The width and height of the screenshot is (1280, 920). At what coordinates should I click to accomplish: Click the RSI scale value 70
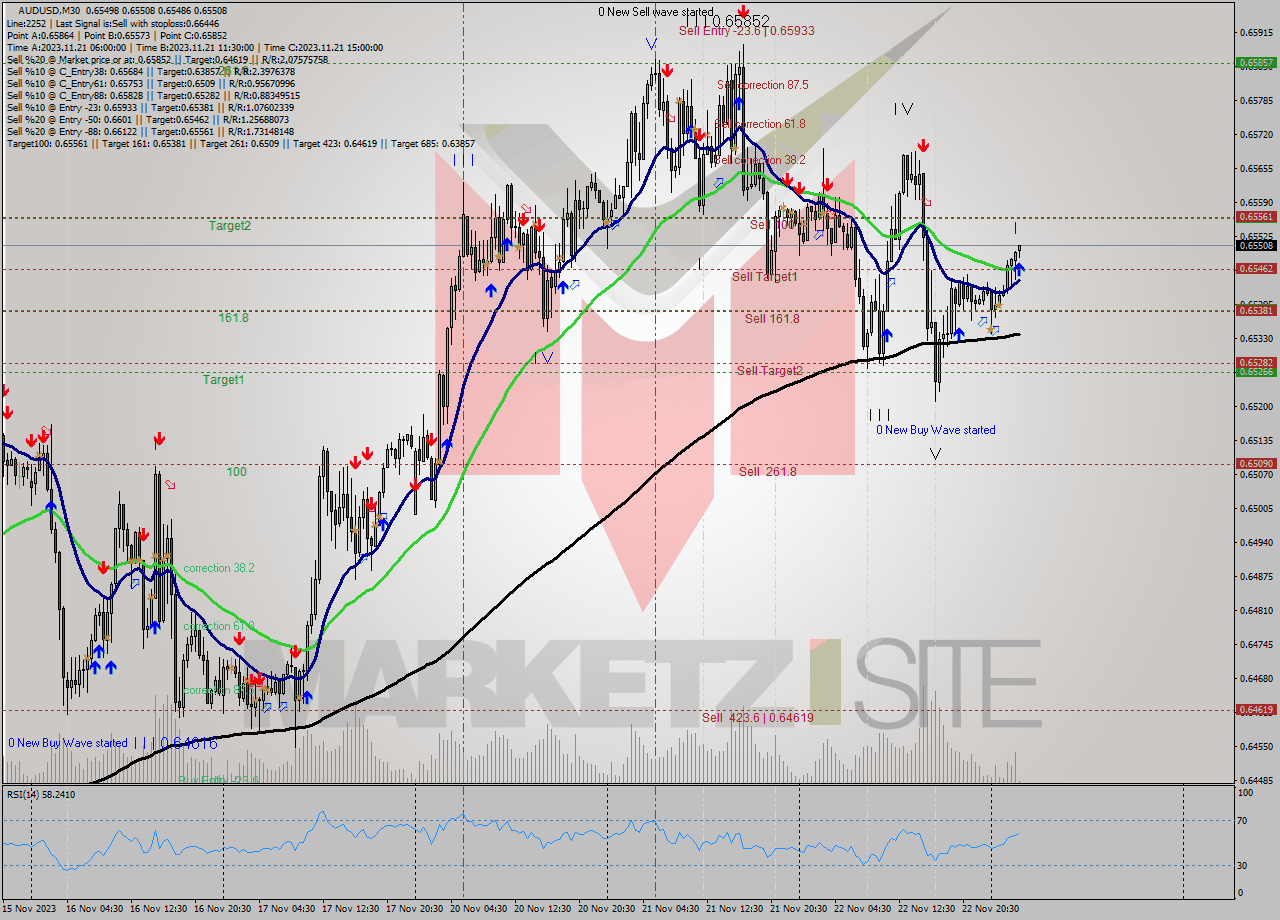pyautogui.click(x=1243, y=820)
